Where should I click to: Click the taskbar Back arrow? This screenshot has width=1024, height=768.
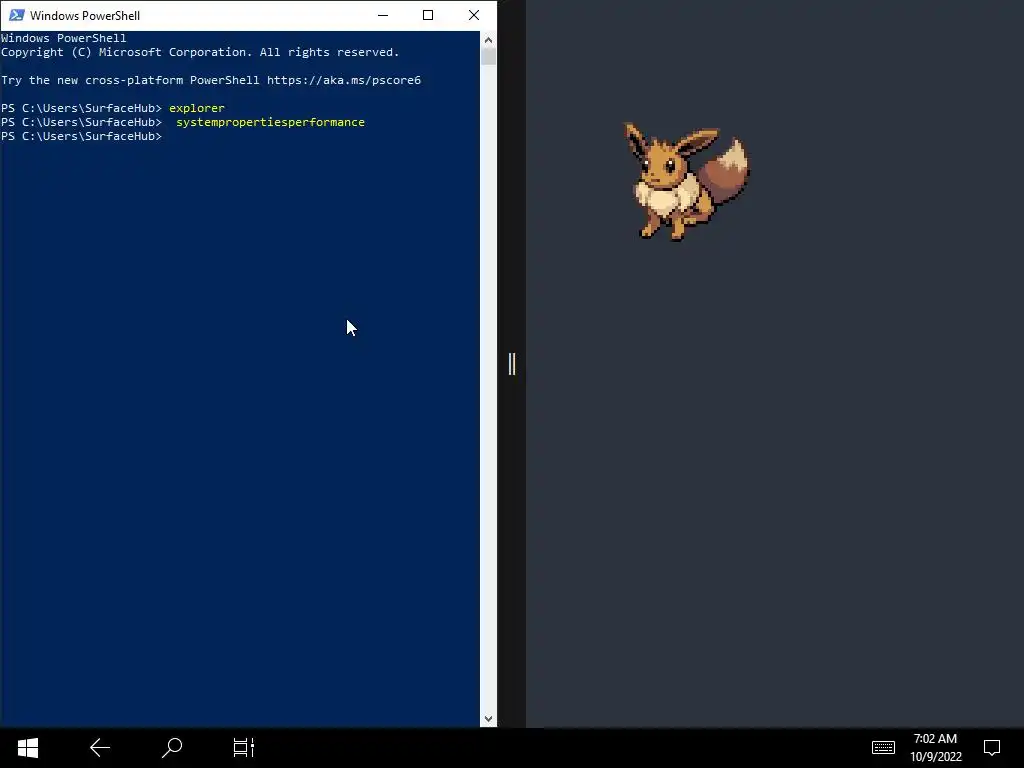100,748
